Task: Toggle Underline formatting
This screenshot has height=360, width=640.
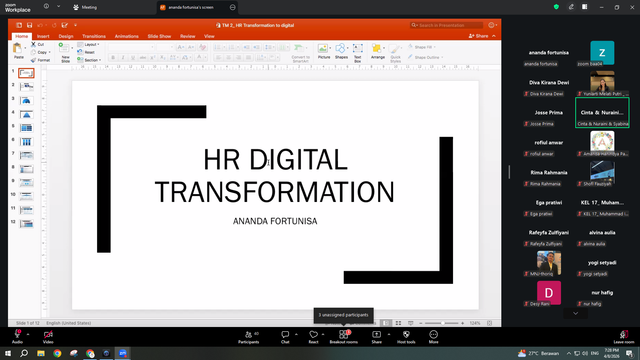Action: (x=133, y=58)
